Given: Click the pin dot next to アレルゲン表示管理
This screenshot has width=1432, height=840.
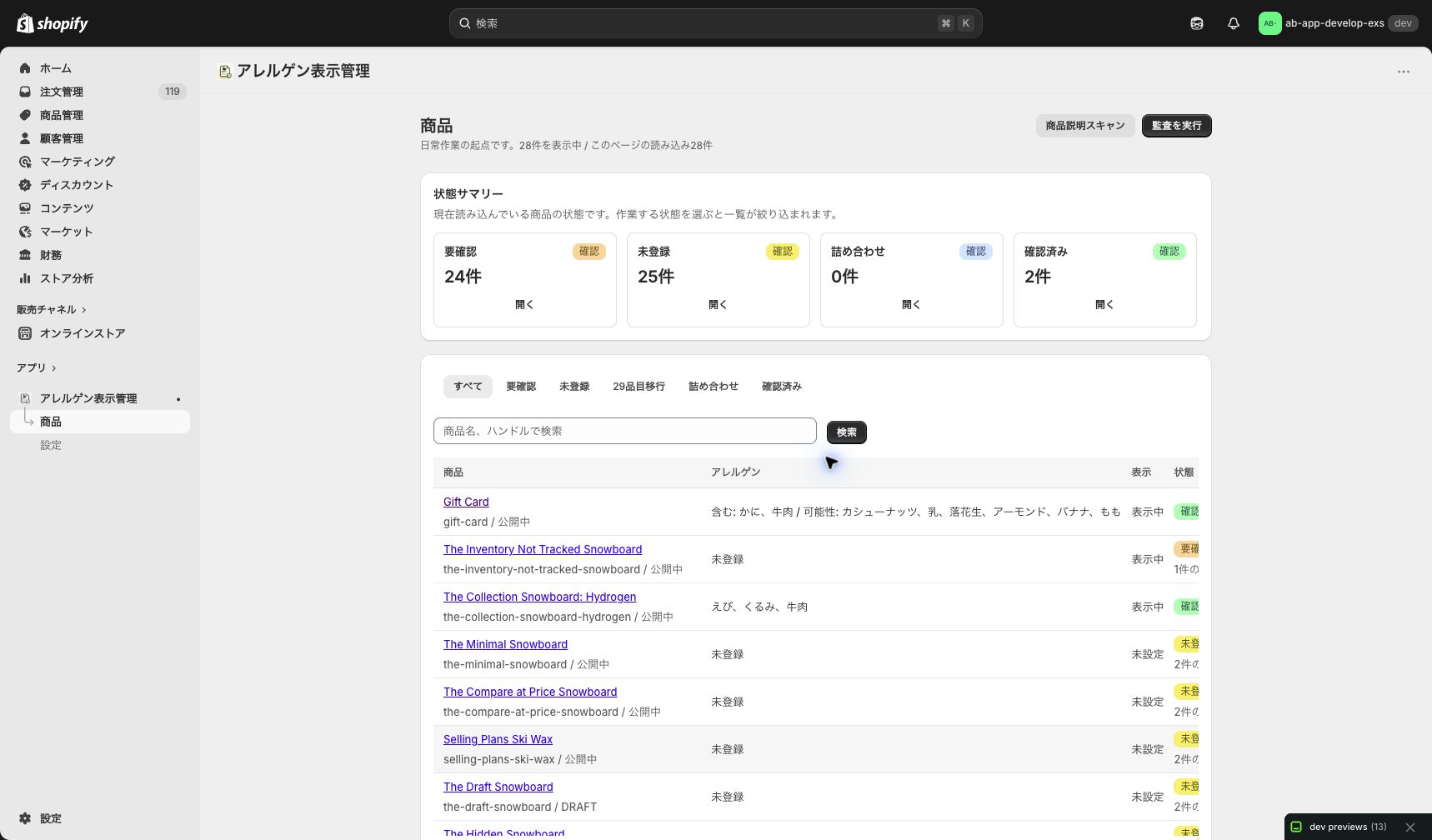Looking at the screenshot, I should (x=178, y=399).
